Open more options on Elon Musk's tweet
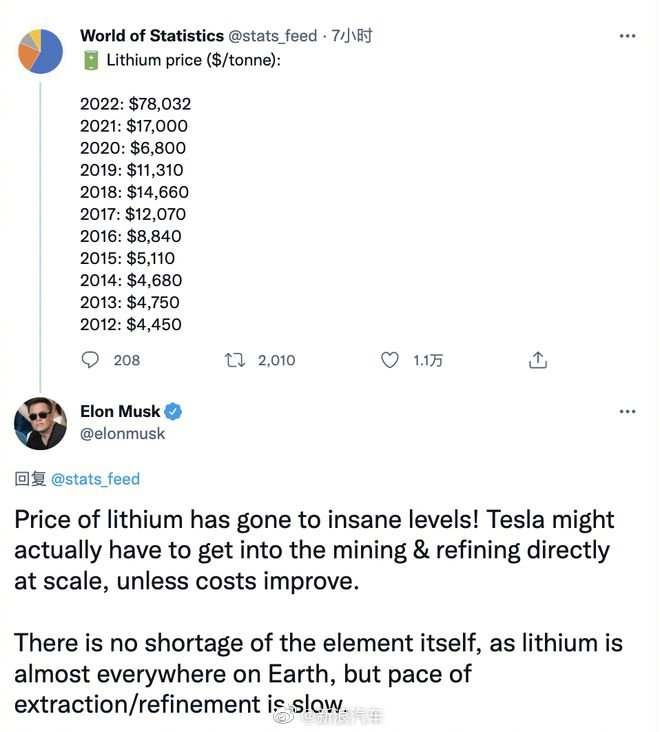Image resolution: width=660 pixels, height=732 pixels. tap(627, 412)
